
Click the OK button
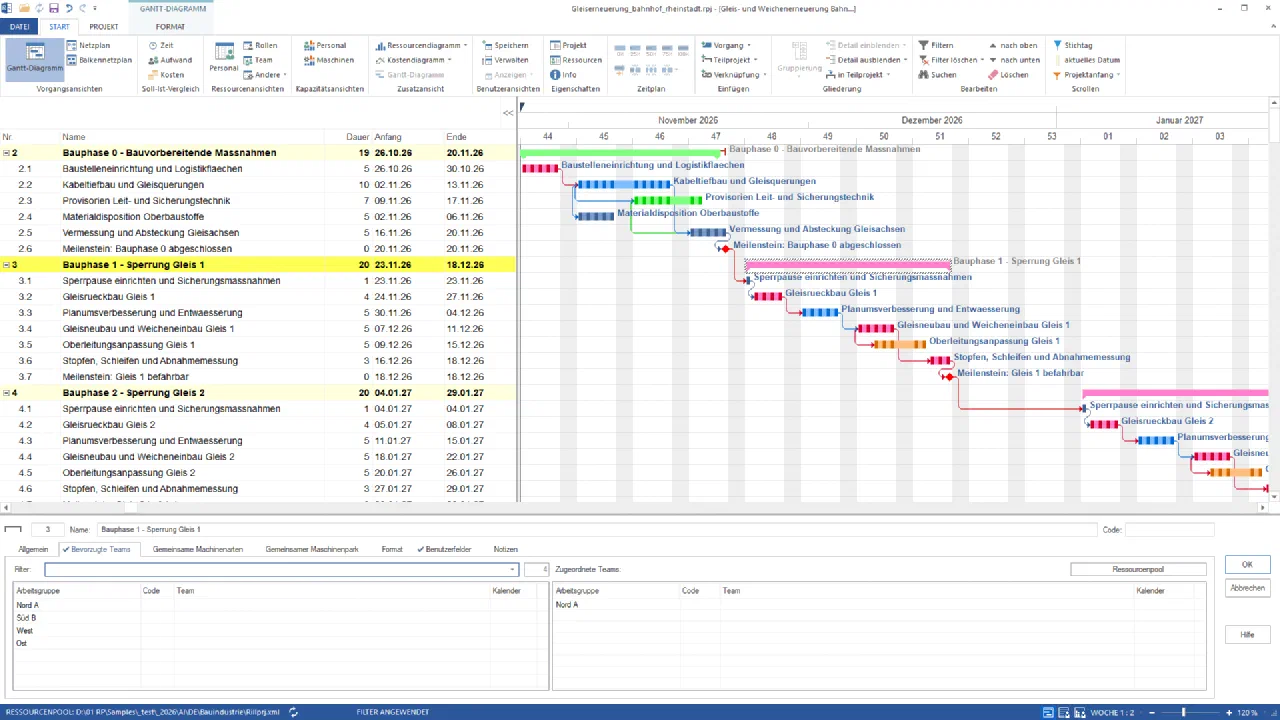[1247, 565]
